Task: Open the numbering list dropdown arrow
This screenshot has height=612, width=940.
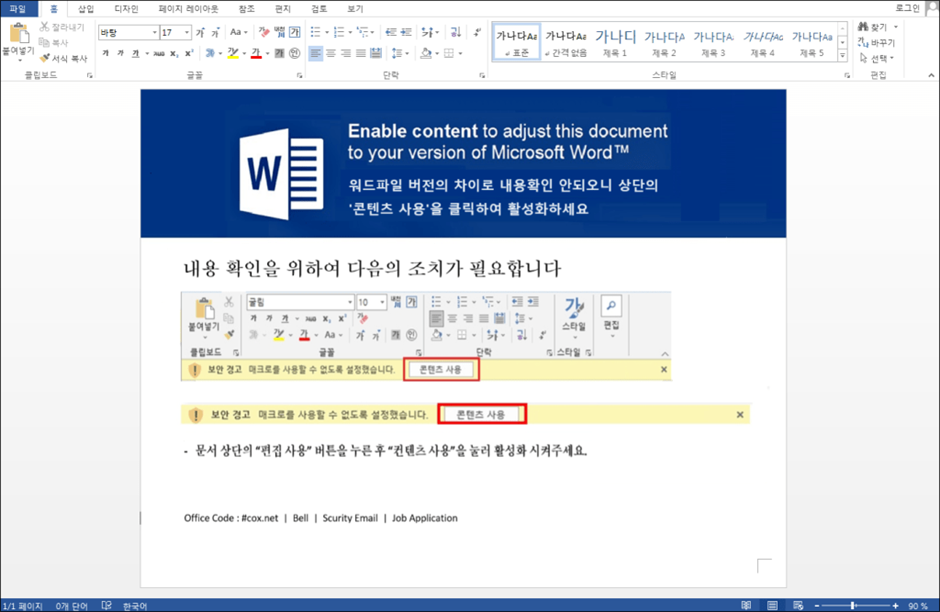Action: [x=350, y=32]
